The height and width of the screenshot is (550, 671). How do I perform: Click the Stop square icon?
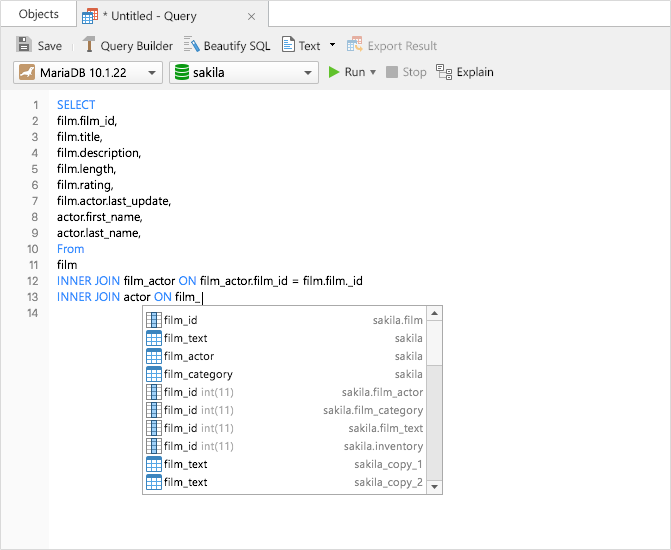(392, 72)
